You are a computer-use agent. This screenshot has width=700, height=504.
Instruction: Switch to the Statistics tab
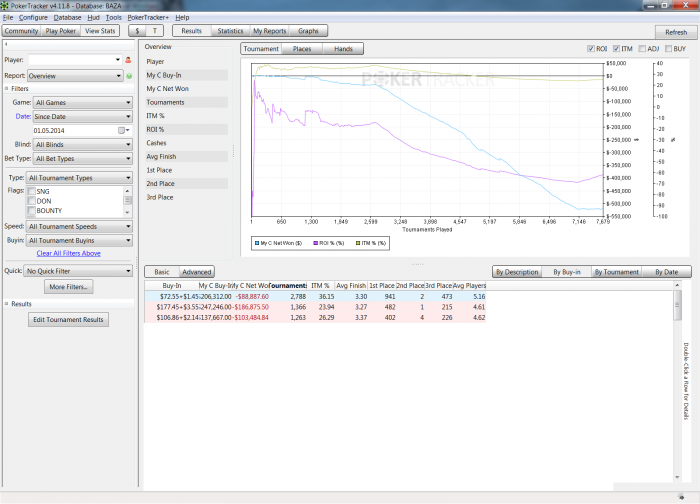(230, 31)
